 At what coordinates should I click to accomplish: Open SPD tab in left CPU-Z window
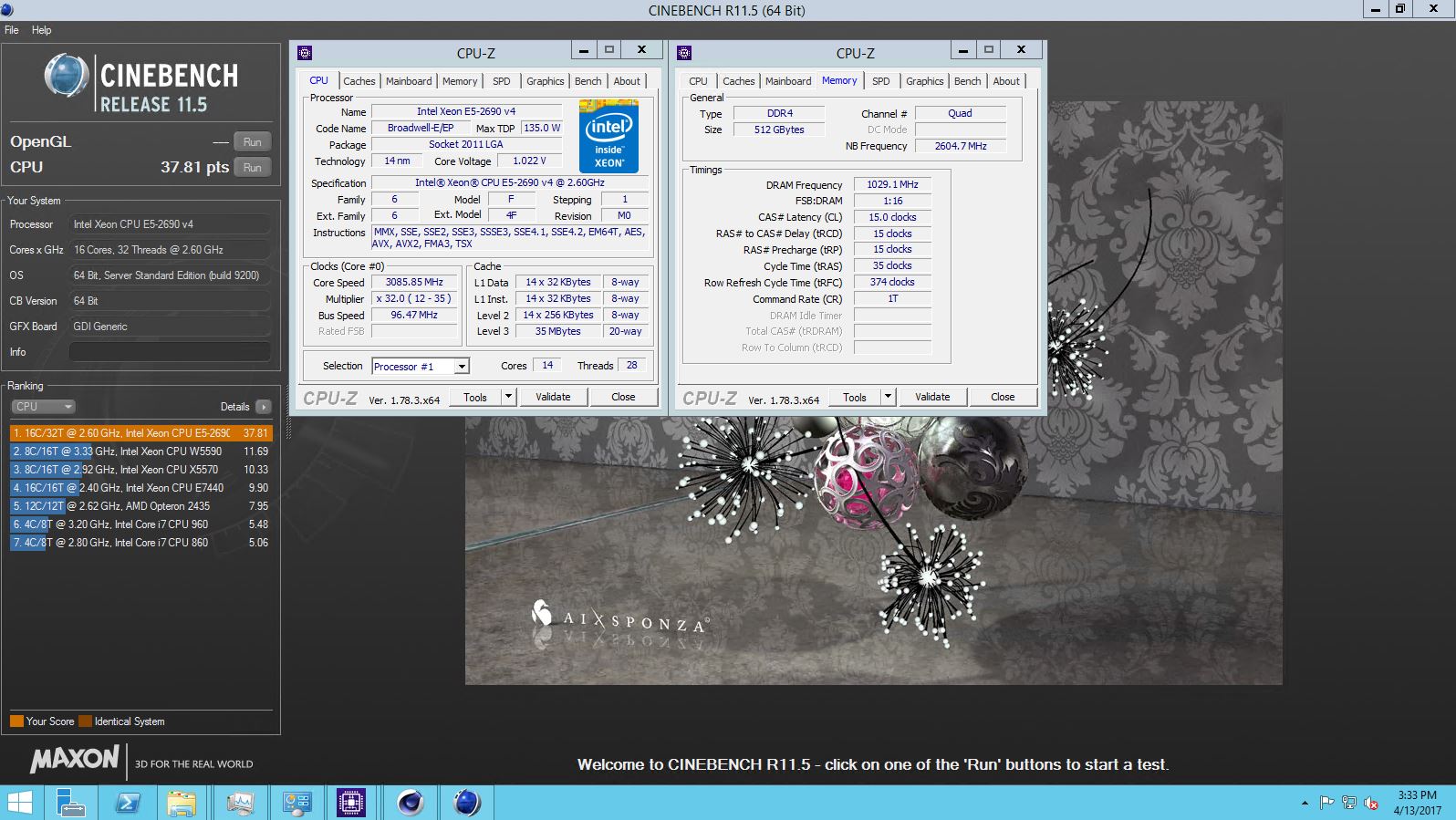pos(502,81)
